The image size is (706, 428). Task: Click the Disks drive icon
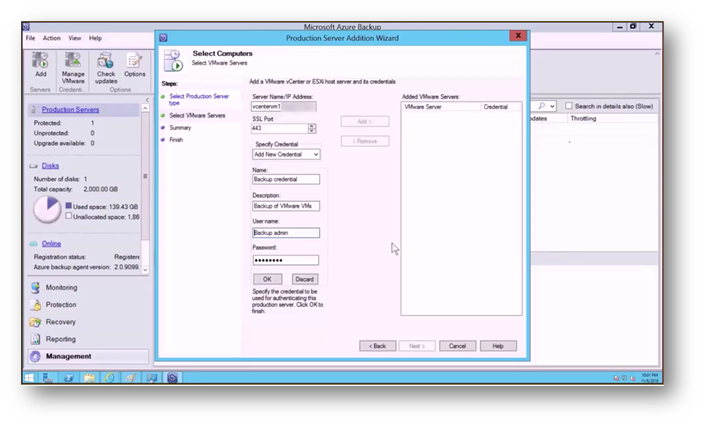coord(33,166)
